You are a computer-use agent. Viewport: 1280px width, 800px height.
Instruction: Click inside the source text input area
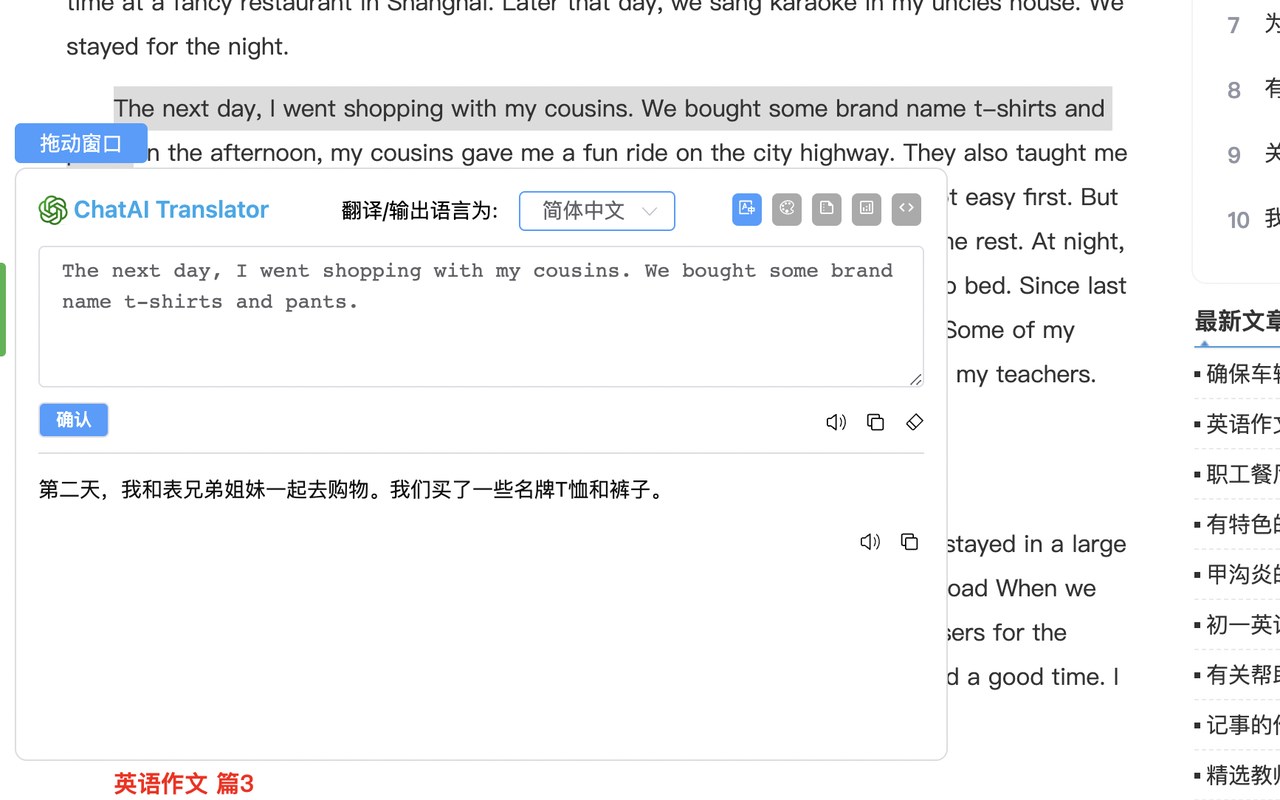[480, 330]
